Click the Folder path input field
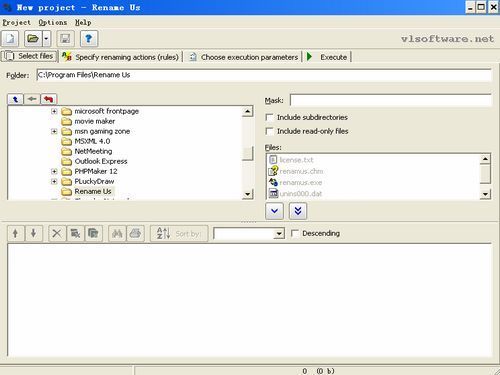500x375 pixels. [x=264, y=75]
